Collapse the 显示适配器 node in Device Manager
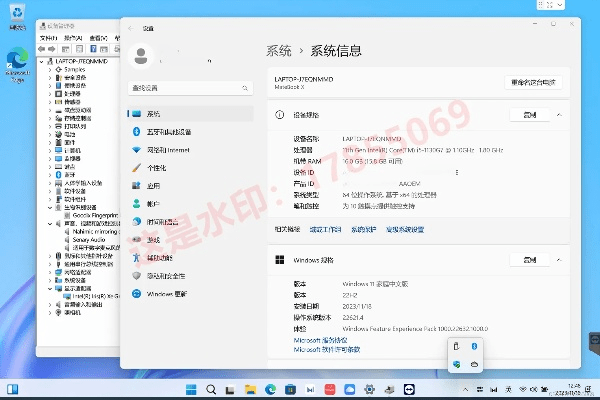Viewport: 600px width, 400px height. click(50, 288)
